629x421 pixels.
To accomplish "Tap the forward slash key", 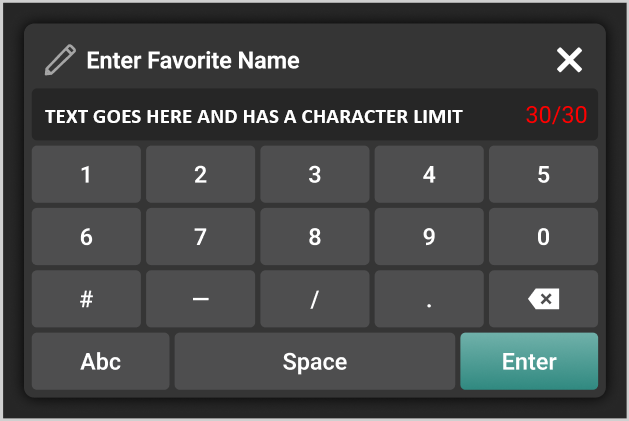I will click(315, 299).
